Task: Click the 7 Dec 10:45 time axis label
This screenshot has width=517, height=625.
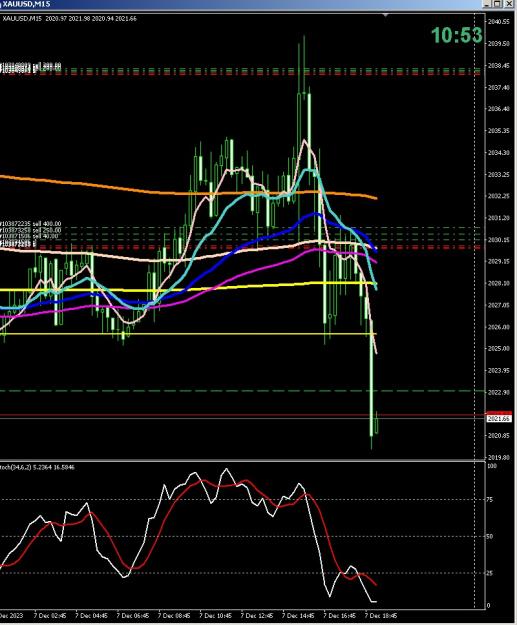Action: (216, 616)
